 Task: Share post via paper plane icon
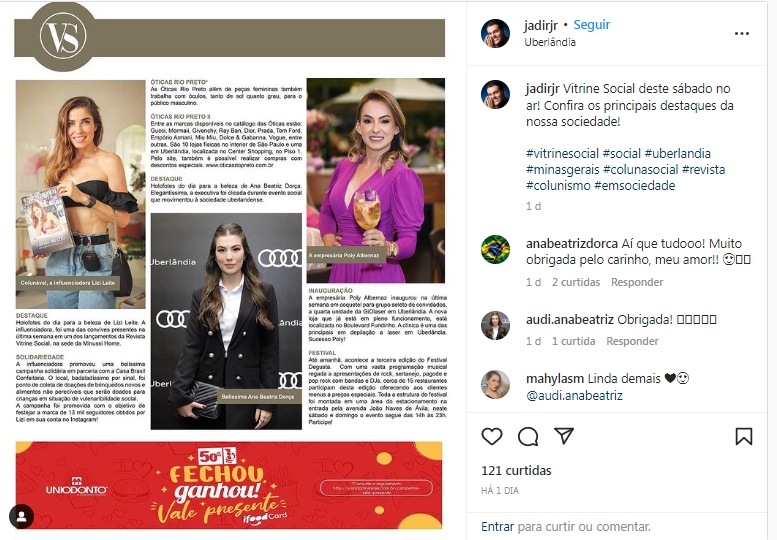tap(564, 435)
